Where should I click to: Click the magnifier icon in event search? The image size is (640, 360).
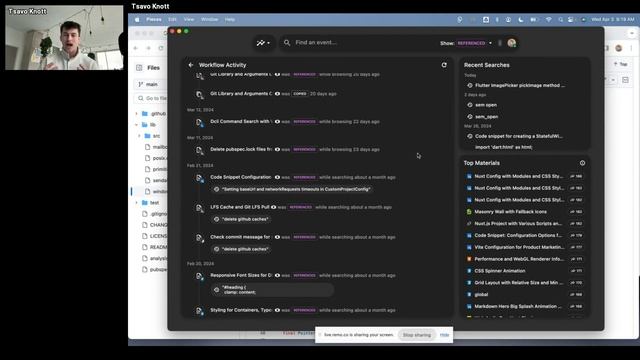287,42
